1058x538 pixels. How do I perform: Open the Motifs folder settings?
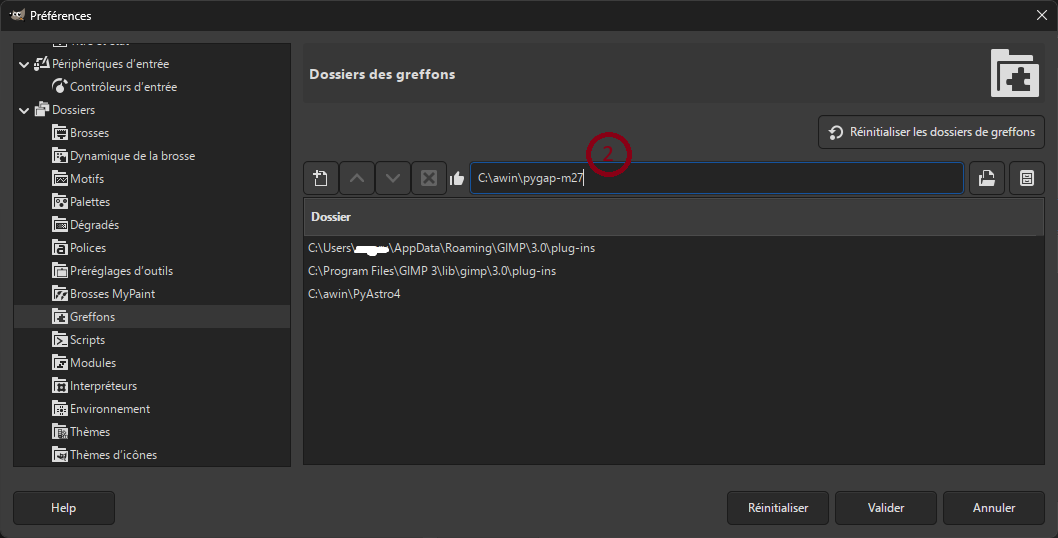(87, 179)
